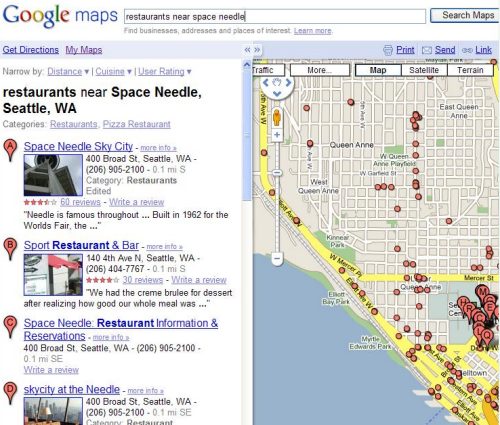Open the Sport Restaurant & Bar photo thumbnail
The width and height of the screenshot is (500, 425).
point(53,275)
